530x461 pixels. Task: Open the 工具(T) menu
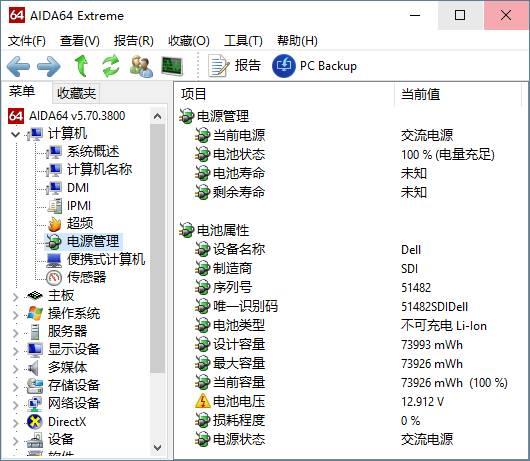pyautogui.click(x=243, y=41)
